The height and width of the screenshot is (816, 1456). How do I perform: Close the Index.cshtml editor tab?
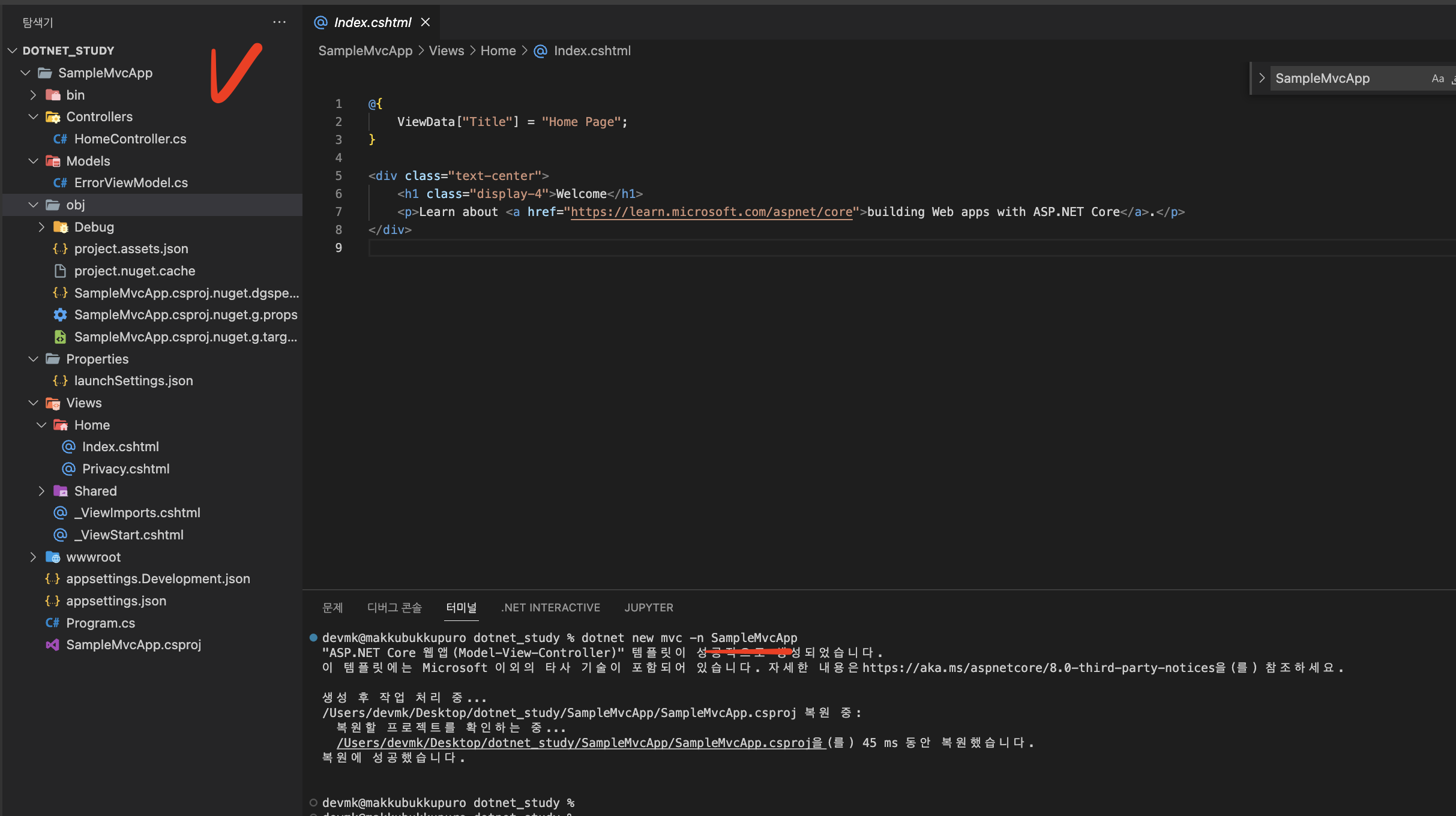tap(426, 22)
